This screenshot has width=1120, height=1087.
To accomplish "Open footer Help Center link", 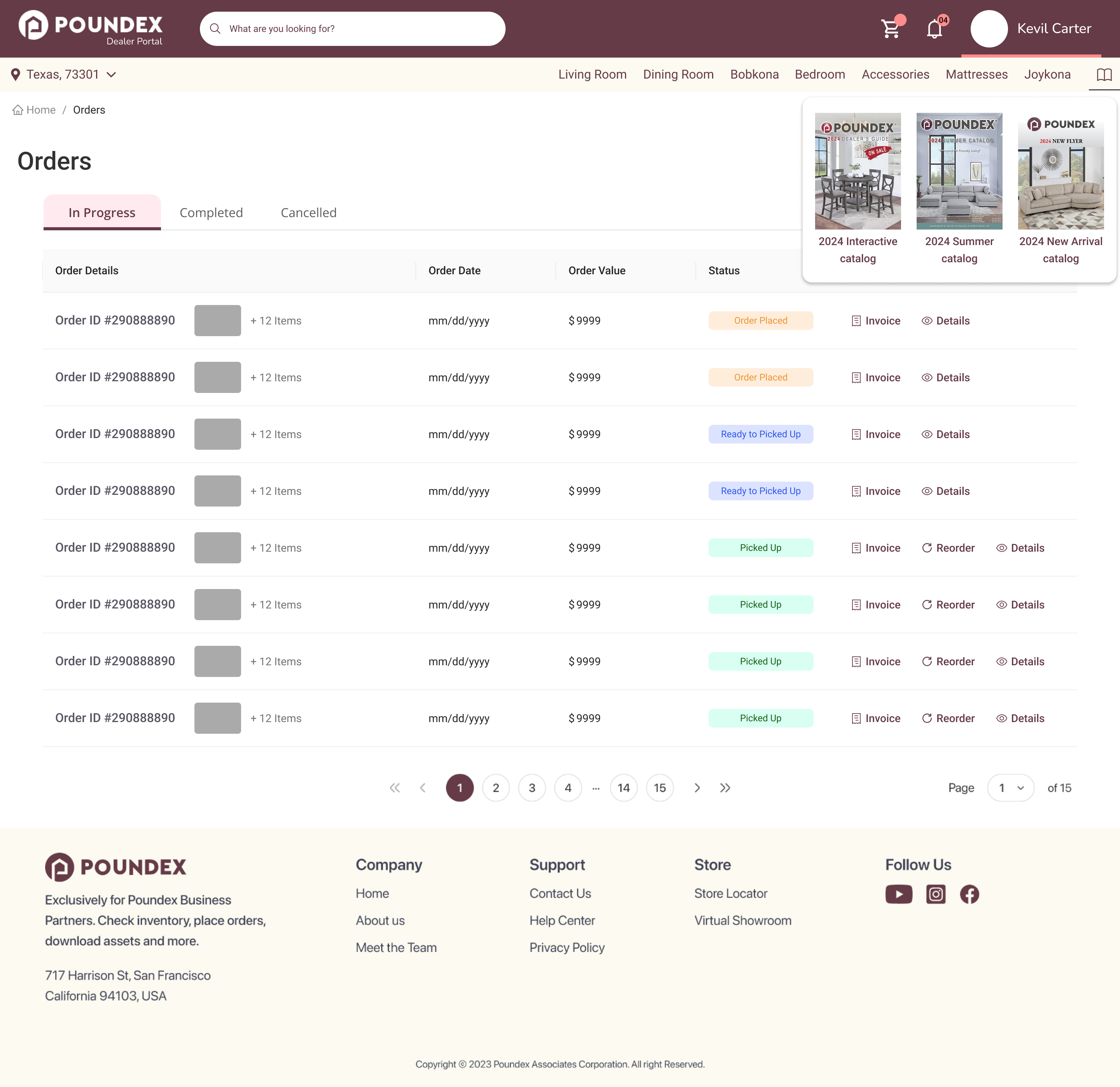I will pos(562,920).
